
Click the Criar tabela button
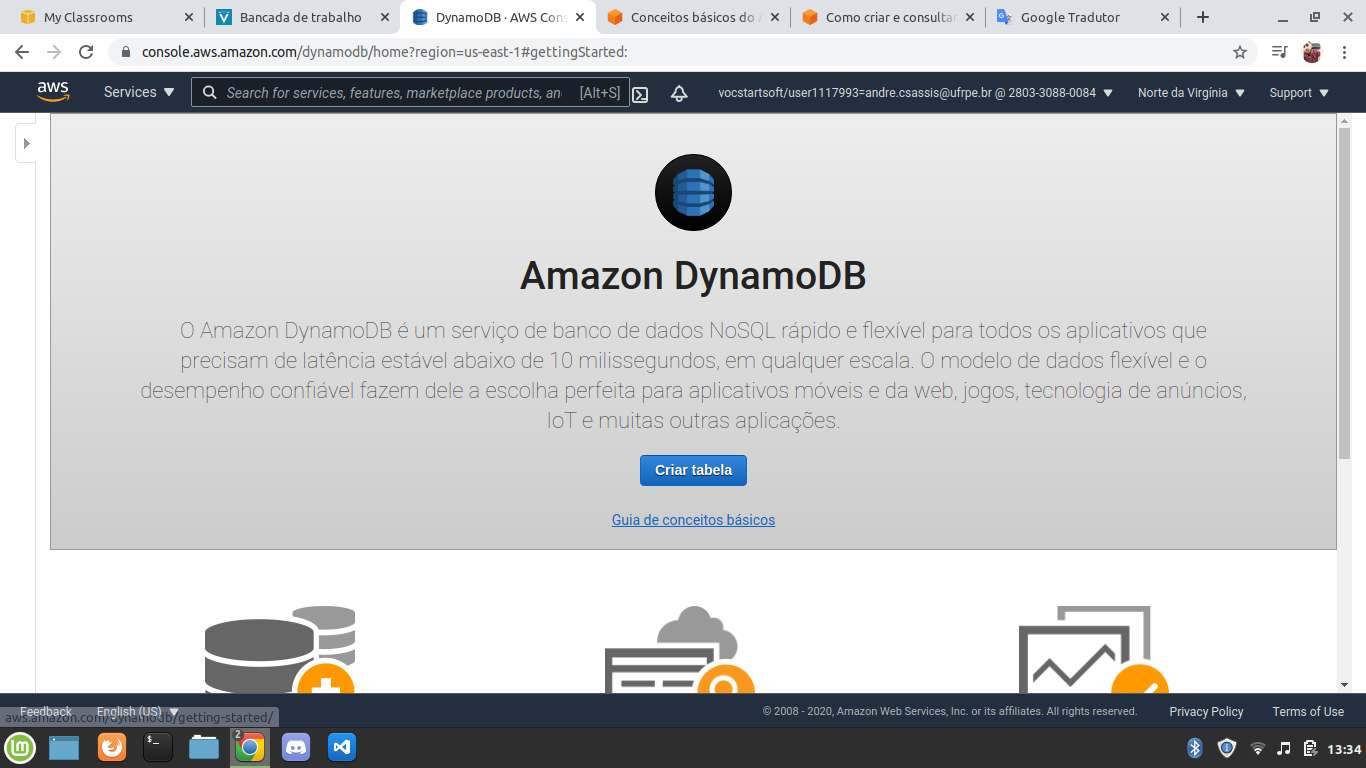tap(693, 470)
